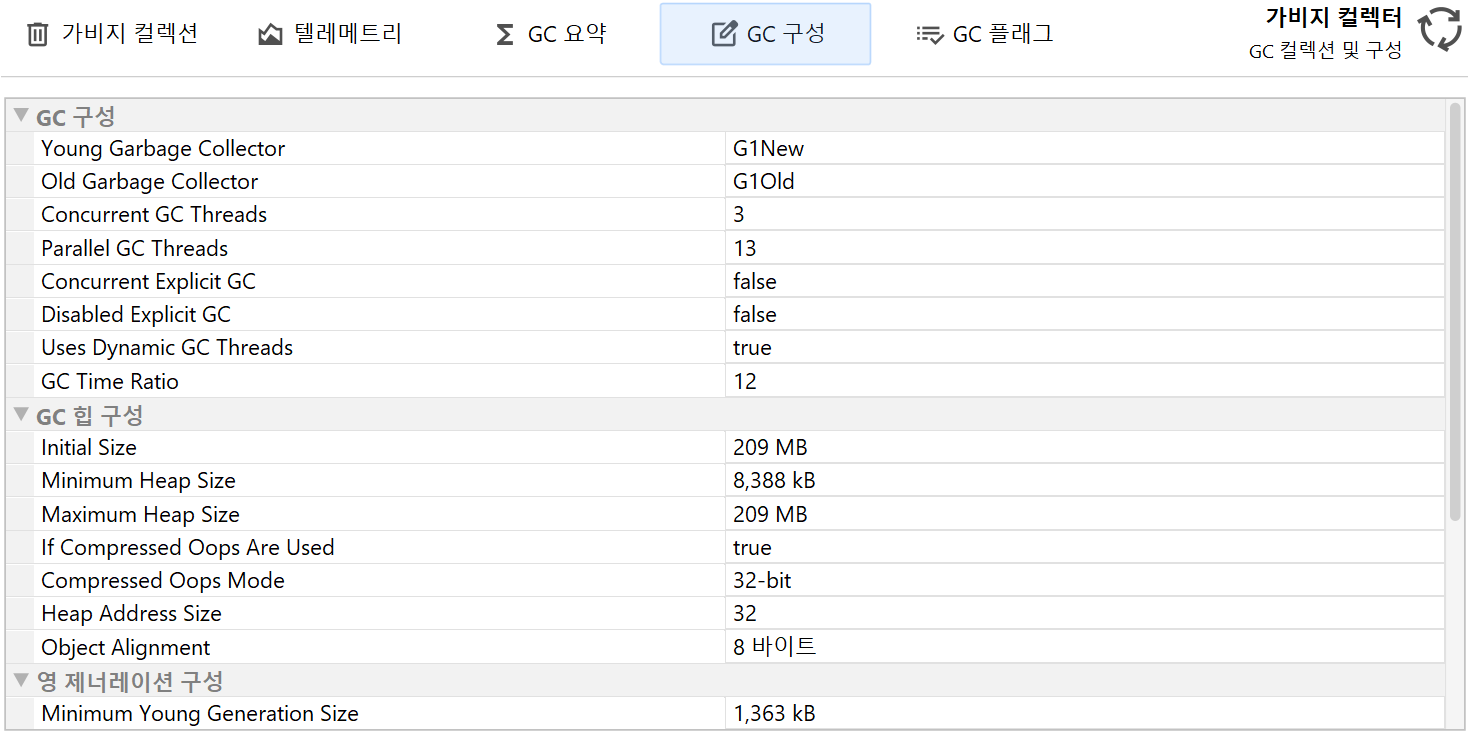This screenshot has width=1468, height=735.
Task: Click the sigma GC summary icon
Action: click(x=505, y=35)
